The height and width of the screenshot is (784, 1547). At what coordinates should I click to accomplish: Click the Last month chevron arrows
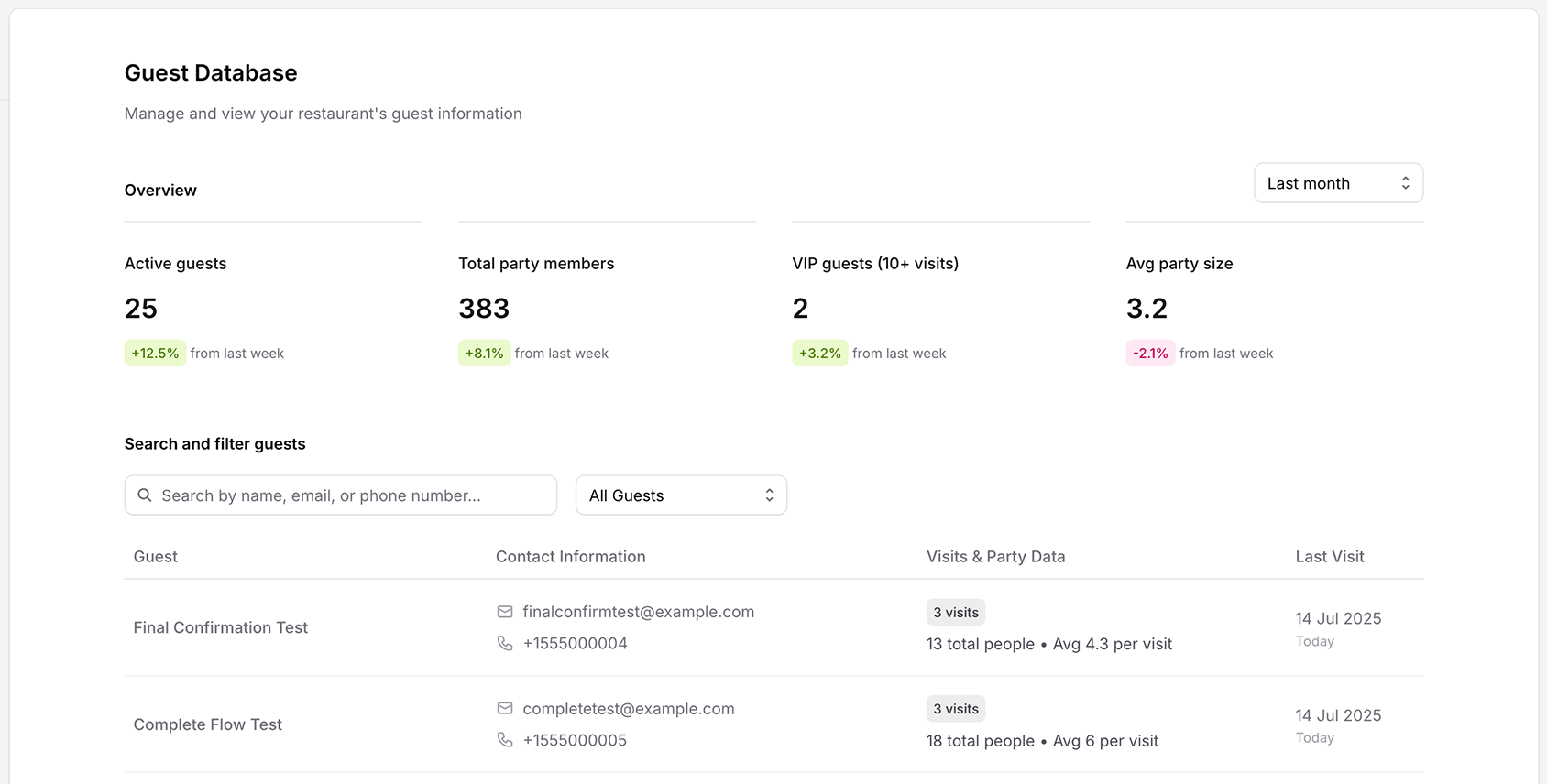tap(1405, 183)
